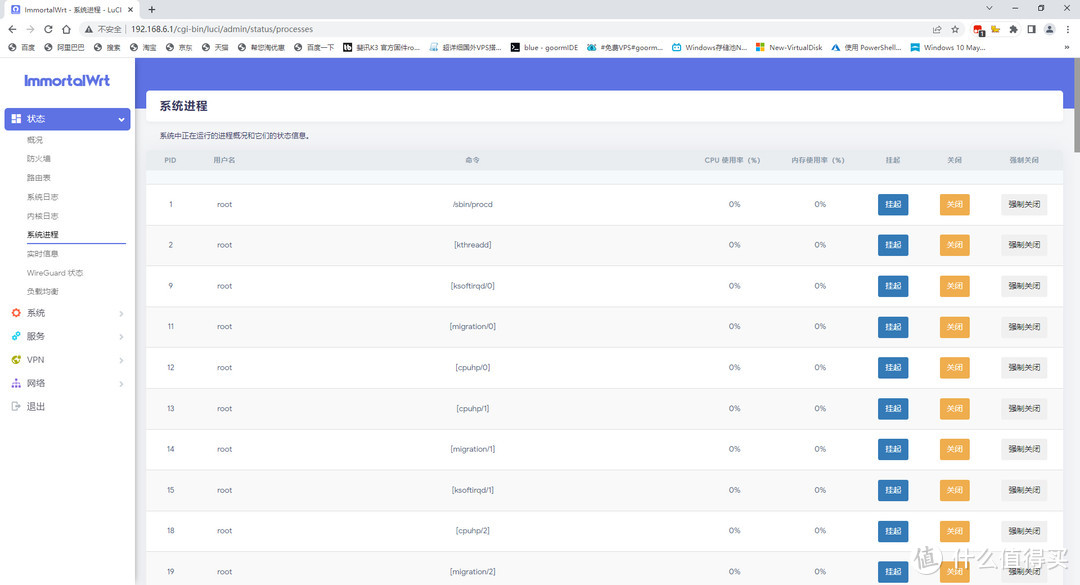Image resolution: width=1080 pixels, height=585 pixels.
Task: Select the 系统进程 sidebar item
Action: click(x=43, y=235)
